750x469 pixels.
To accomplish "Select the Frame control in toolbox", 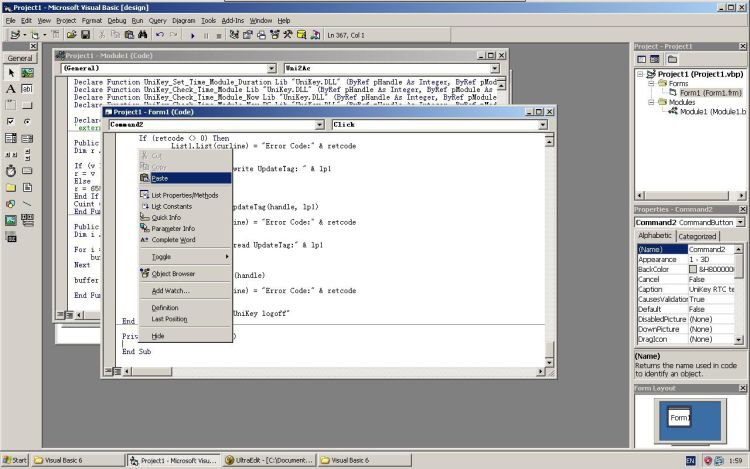I will [11, 105].
